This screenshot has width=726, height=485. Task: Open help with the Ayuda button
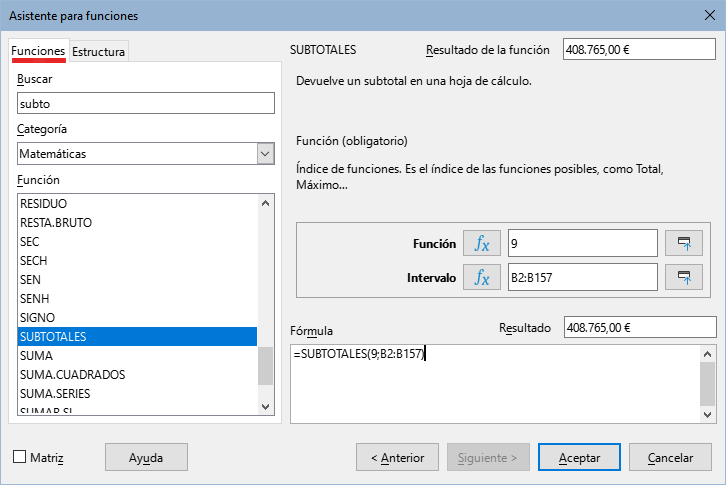point(146,457)
